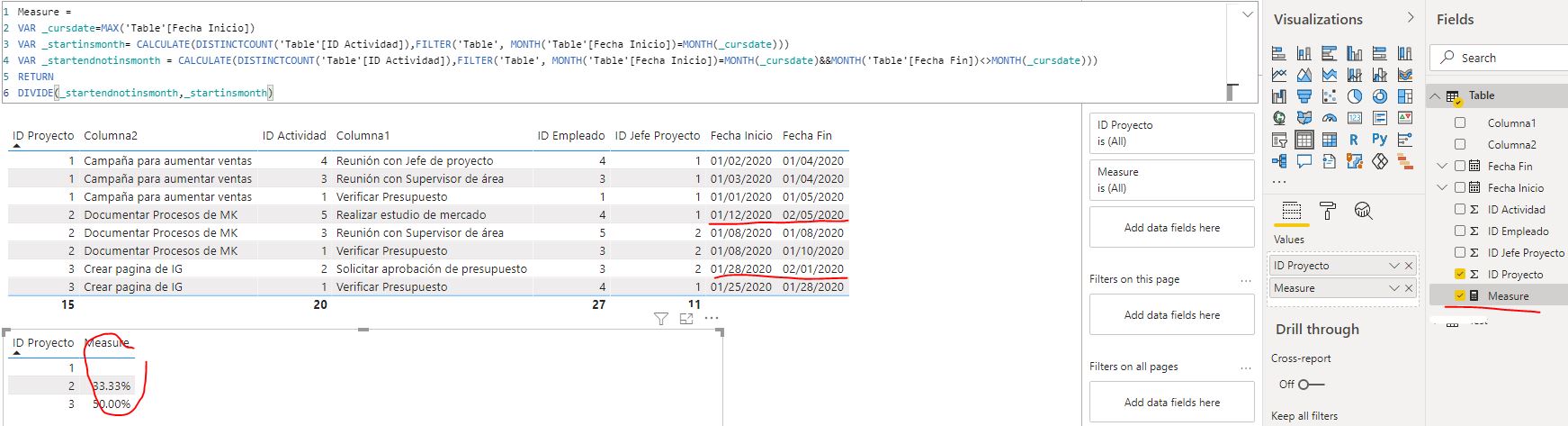1568x426 pixels.
Task: Select the Q&A visual
Action: pos(1304,161)
